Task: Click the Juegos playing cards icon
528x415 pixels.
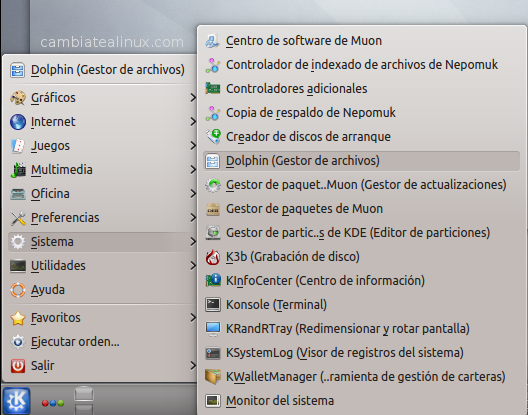Action: (x=18, y=146)
